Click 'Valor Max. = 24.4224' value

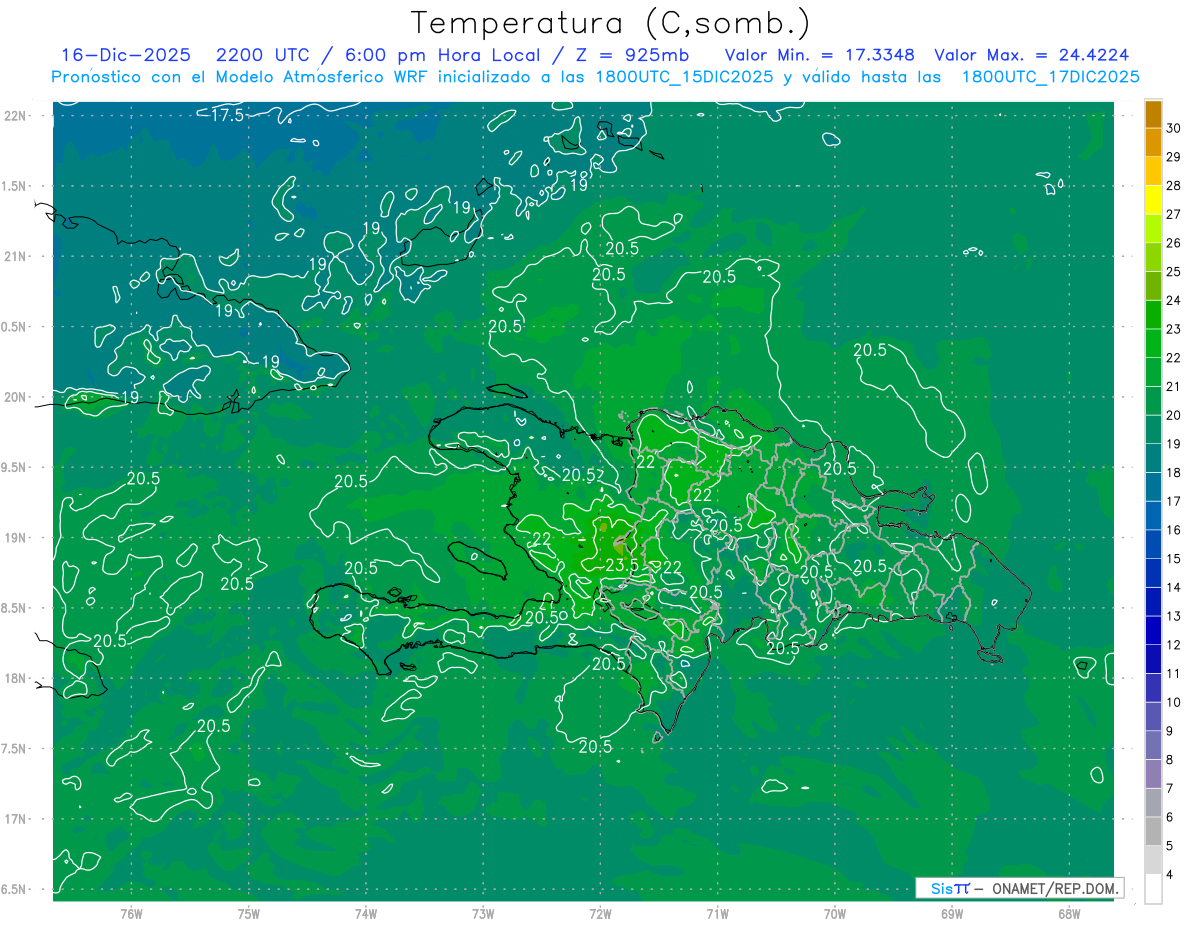click(x=1031, y=55)
